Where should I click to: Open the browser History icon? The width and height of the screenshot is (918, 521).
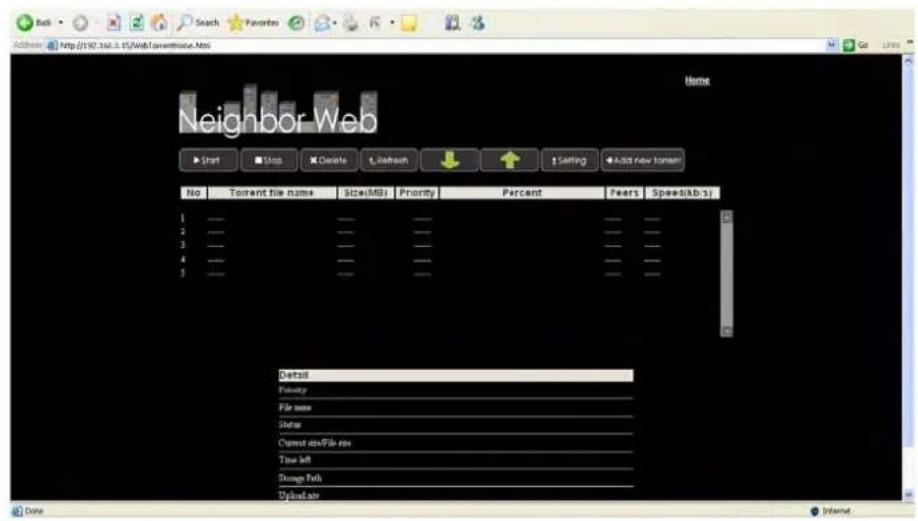pos(296,23)
